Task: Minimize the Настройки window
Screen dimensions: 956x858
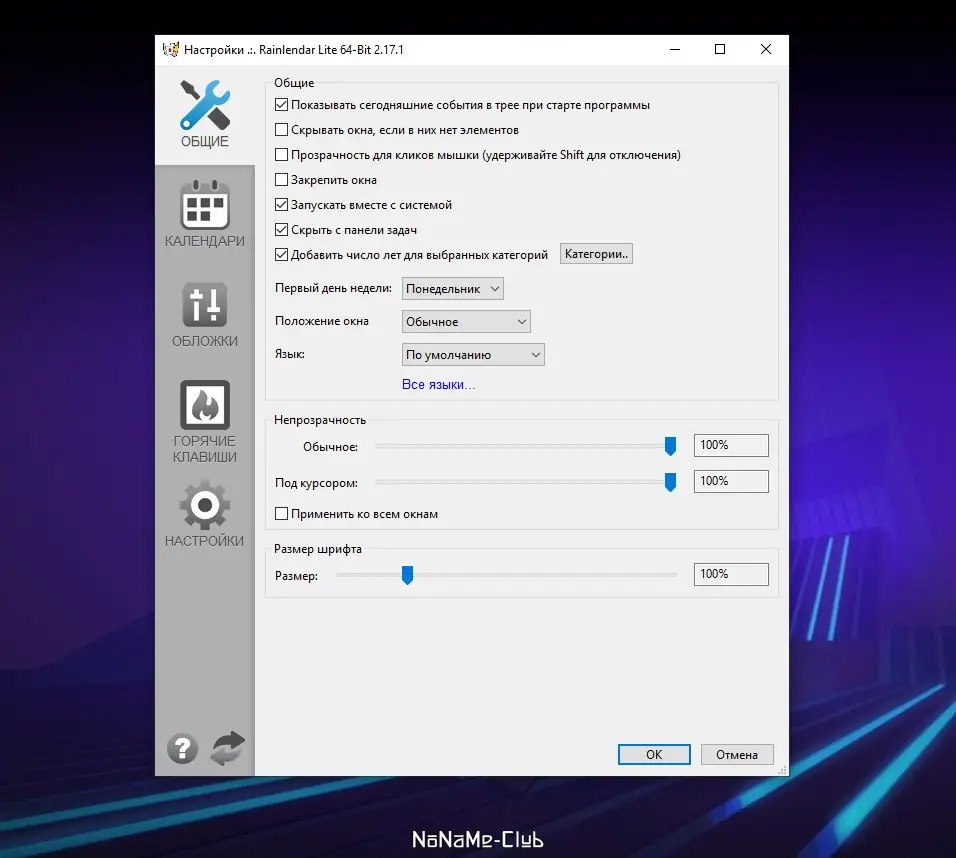Action: (x=675, y=49)
